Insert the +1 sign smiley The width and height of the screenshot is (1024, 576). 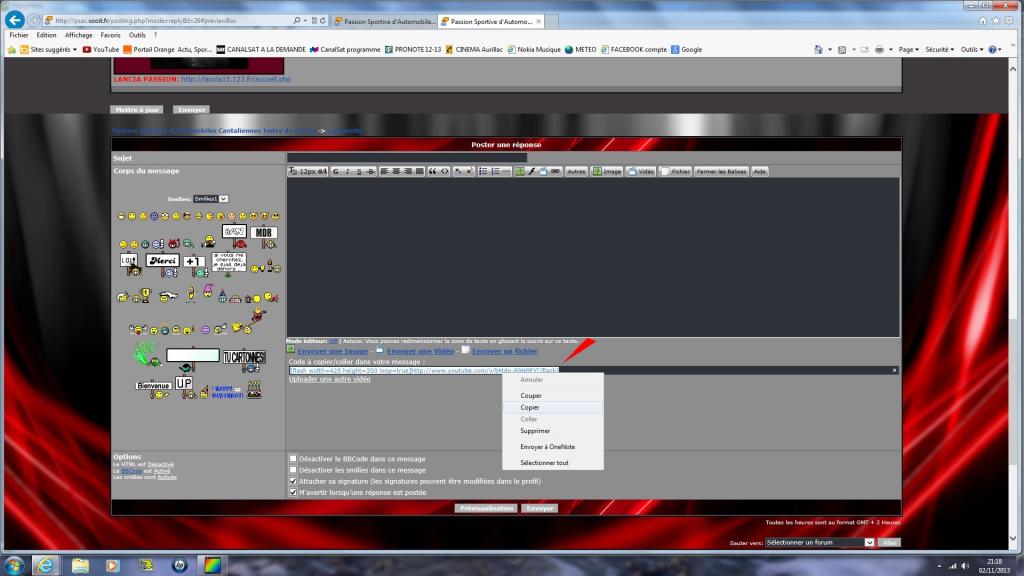[x=194, y=265]
